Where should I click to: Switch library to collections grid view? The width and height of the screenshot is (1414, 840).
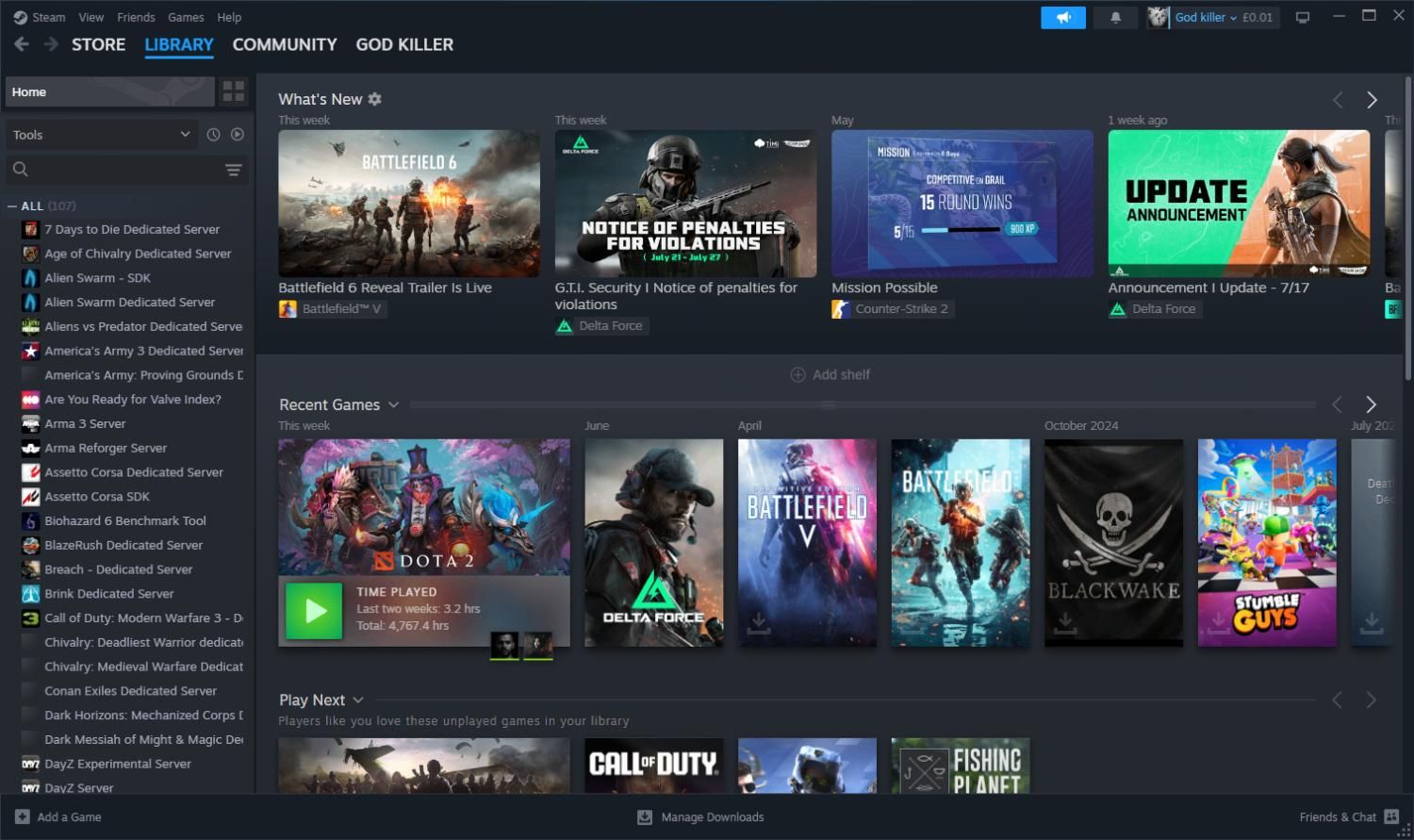[233, 91]
